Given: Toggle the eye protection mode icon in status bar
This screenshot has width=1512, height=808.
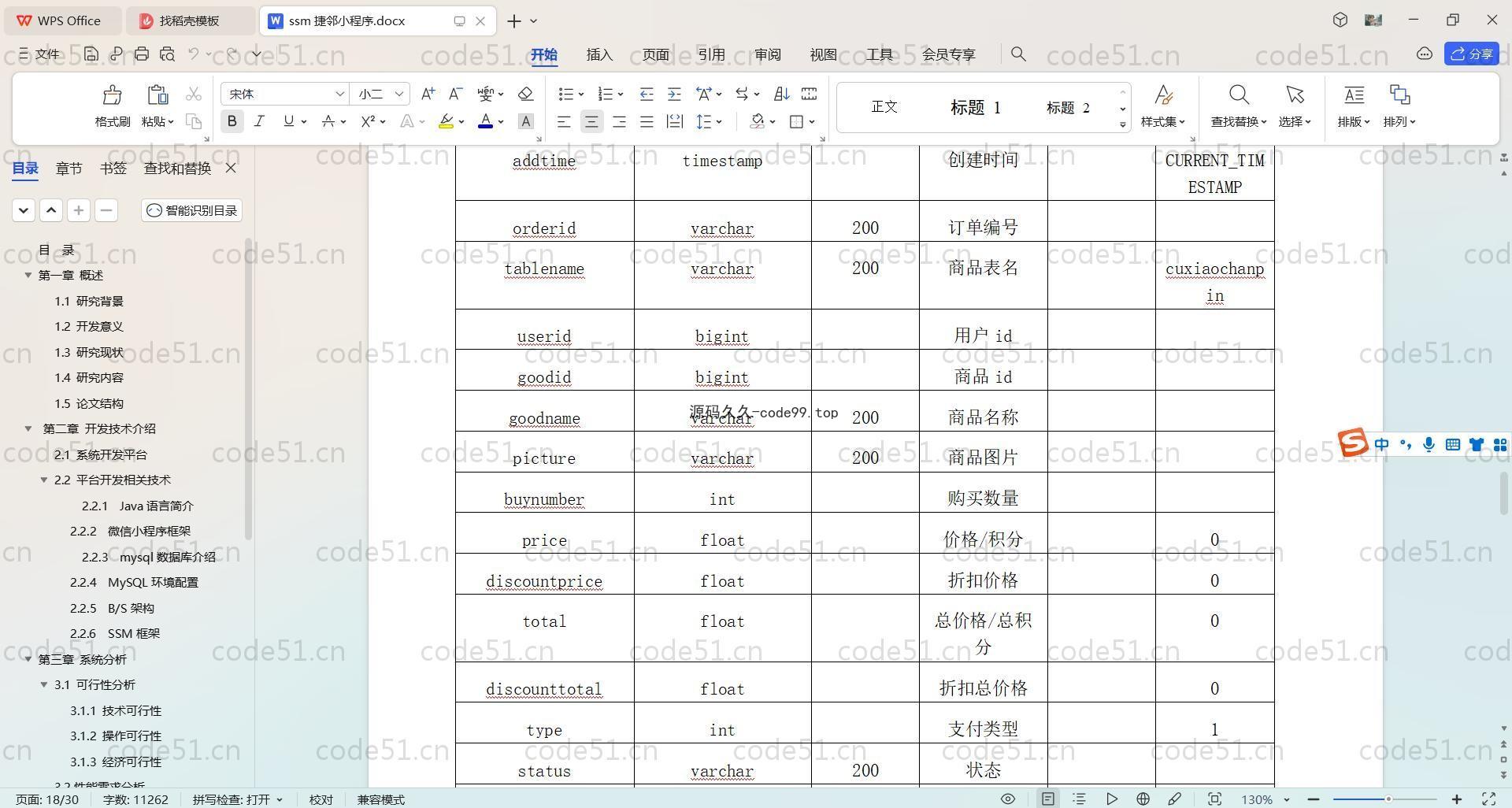Looking at the screenshot, I should tap(1007, 799).
